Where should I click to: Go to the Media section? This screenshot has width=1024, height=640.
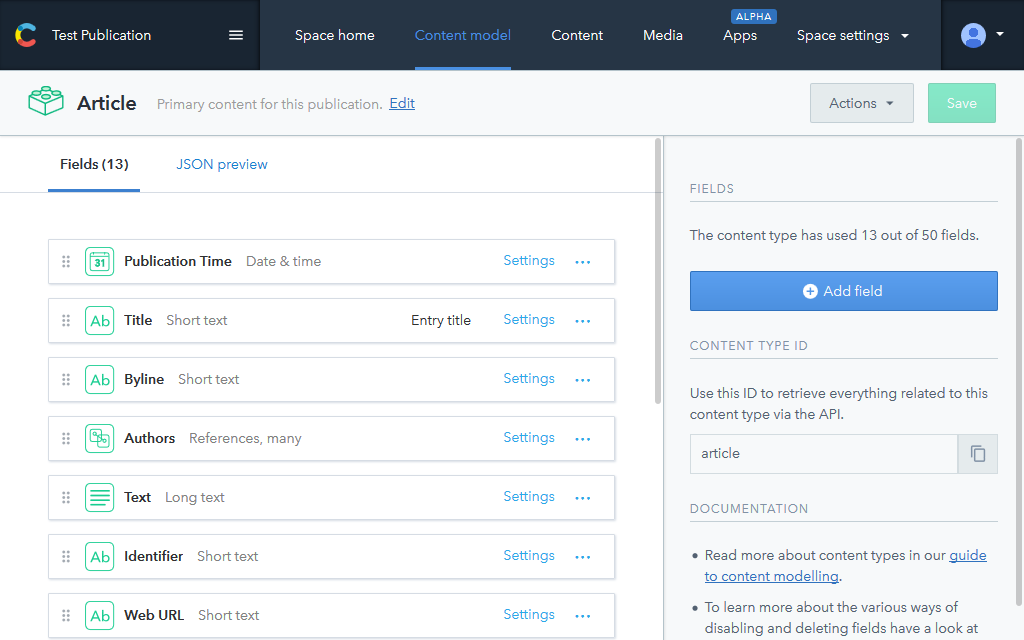pyautogui.click(x=663, y=35)
